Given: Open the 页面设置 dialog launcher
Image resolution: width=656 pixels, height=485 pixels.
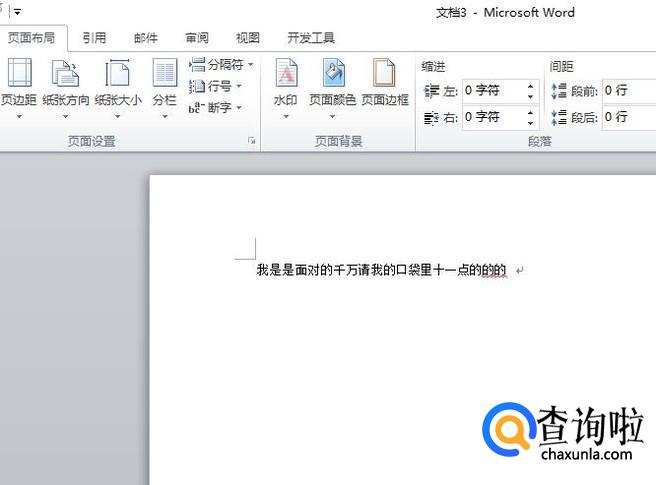Looking at the screenshot, I should tap(251, 141).
